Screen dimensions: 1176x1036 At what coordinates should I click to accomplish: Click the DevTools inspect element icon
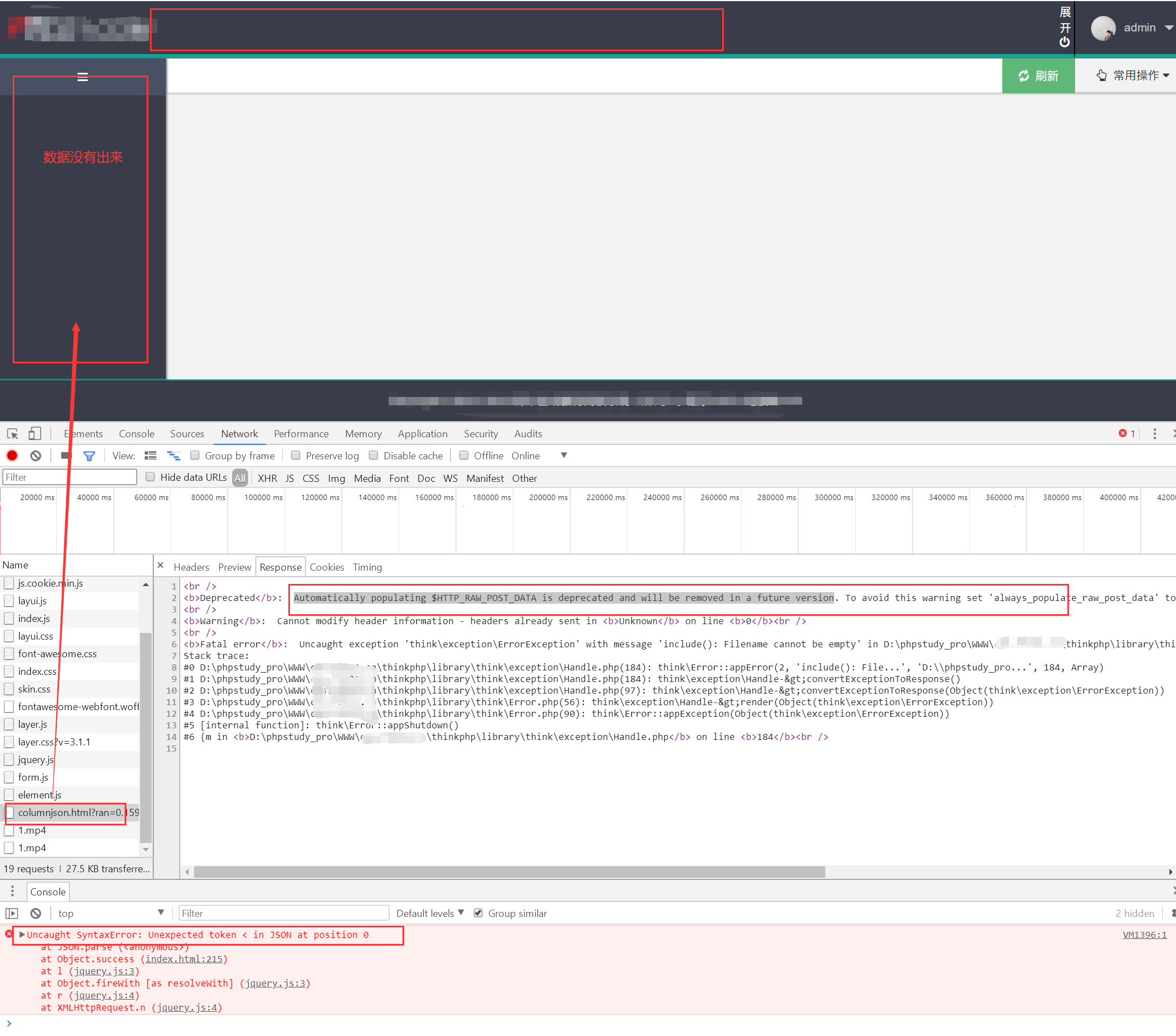(13, 434)
